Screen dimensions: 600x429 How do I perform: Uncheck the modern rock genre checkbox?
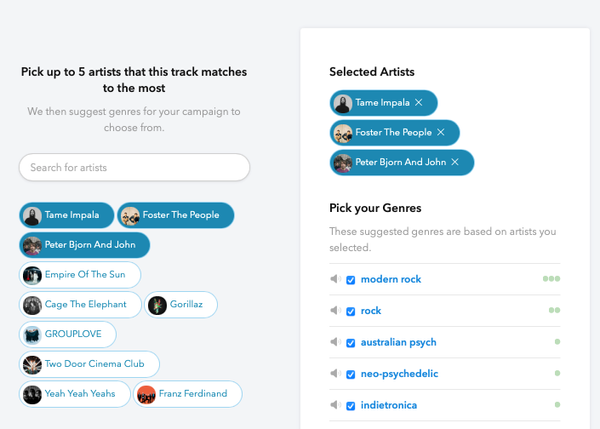coord(351,280)
